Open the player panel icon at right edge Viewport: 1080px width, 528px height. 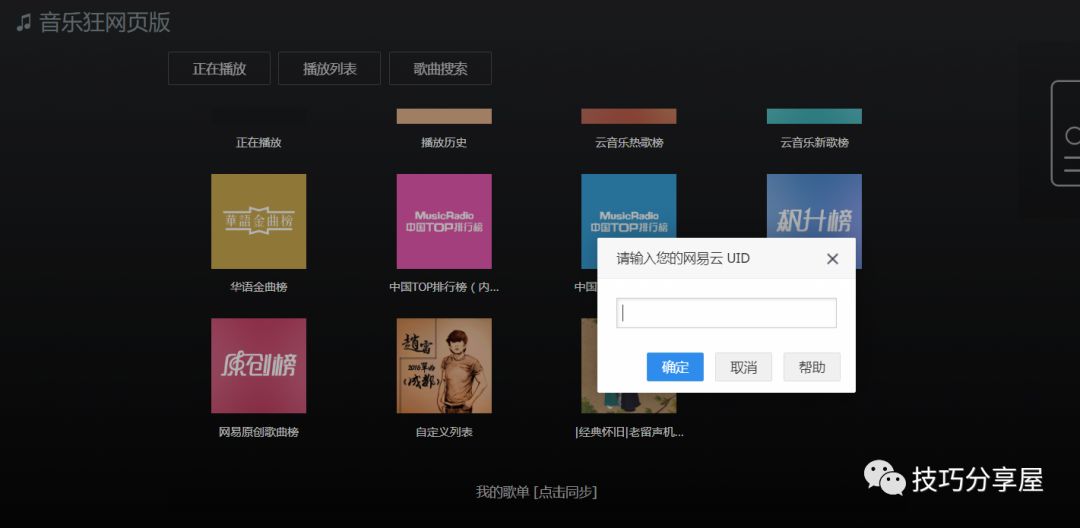[1065, 134]
